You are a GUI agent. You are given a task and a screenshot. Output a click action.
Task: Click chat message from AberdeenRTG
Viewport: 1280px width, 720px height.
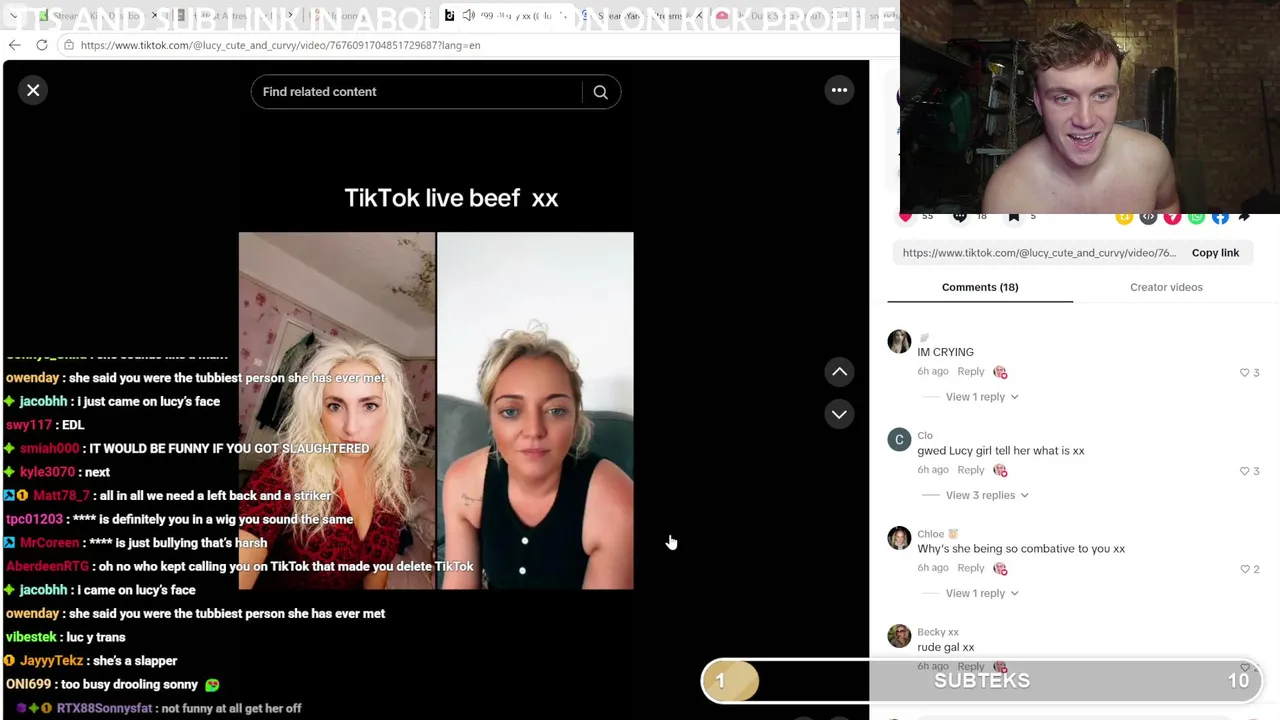click(x=240, y=566)
